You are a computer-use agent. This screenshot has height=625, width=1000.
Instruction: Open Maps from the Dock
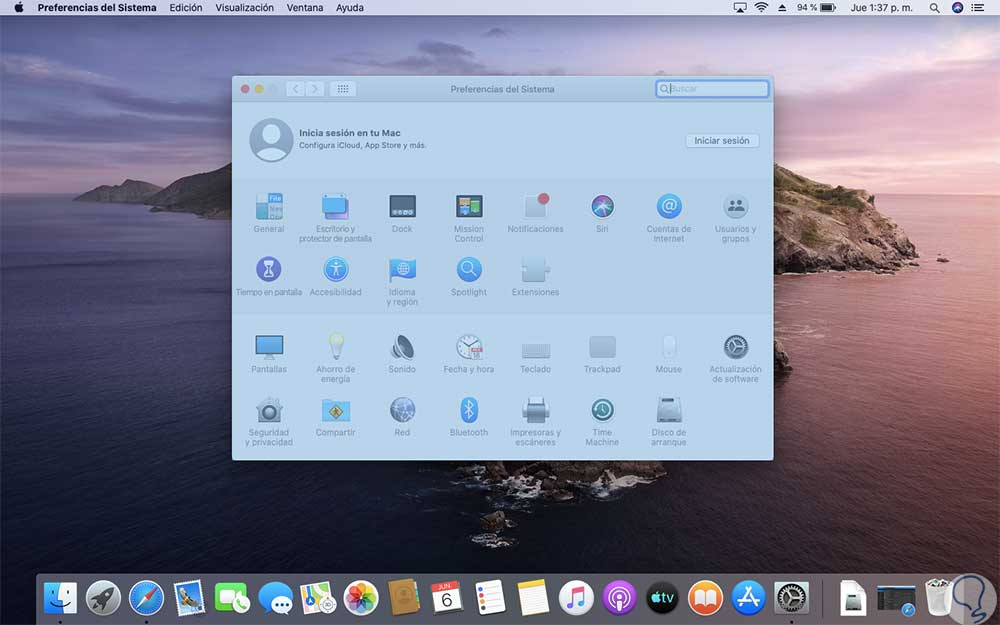point(318,598)
